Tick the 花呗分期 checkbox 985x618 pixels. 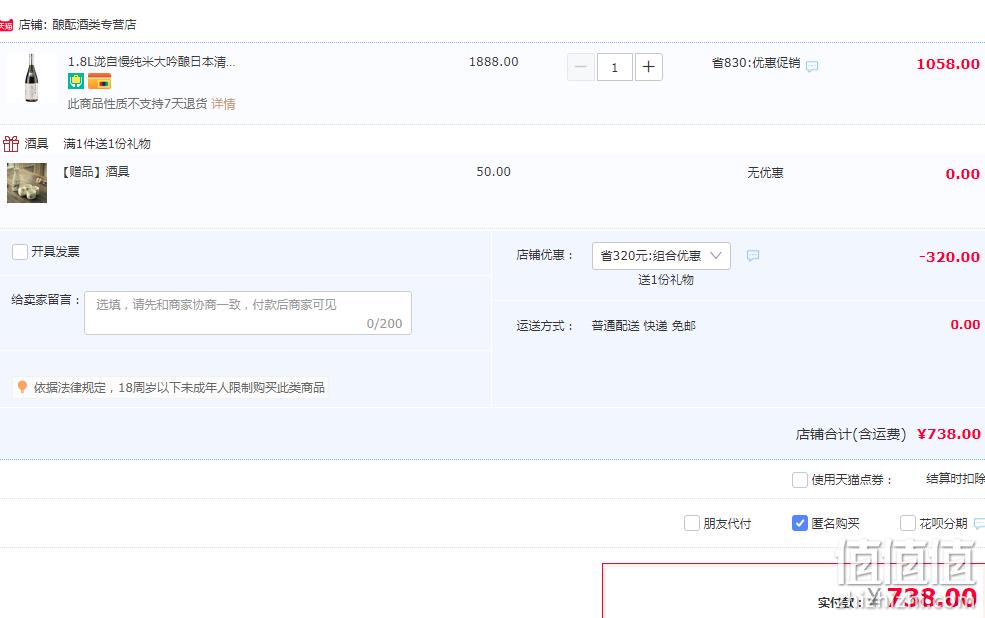[x=908, y=523]
